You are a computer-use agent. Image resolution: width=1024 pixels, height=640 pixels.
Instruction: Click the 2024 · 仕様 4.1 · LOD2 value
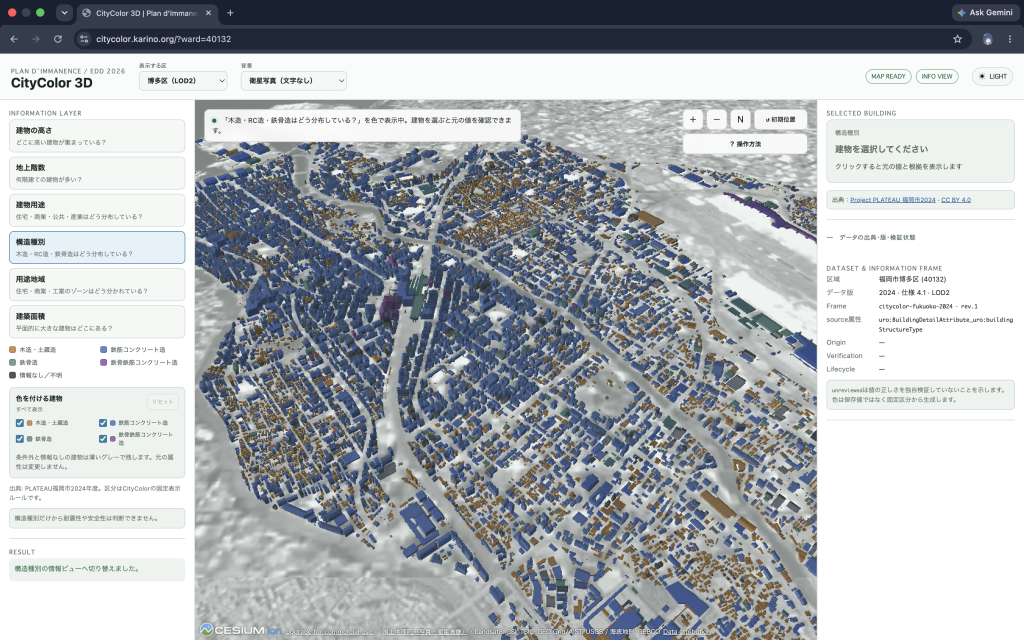click(x=914, y=293)
